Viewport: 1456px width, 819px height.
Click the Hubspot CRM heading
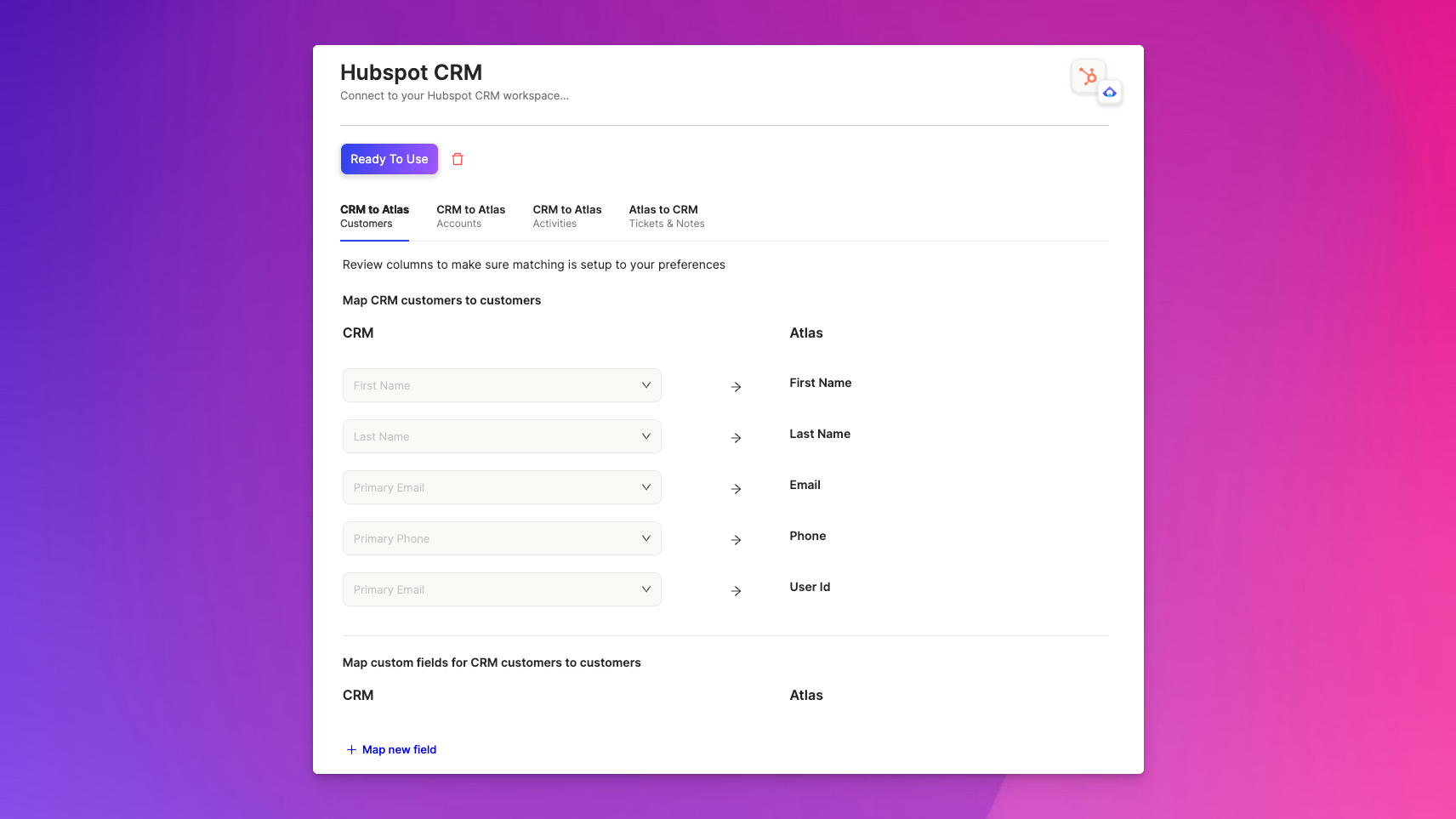(411, 72)
